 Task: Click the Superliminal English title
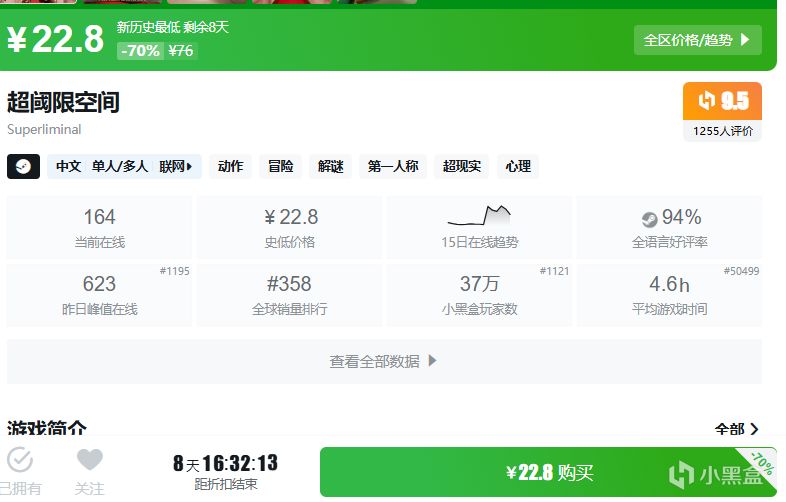pyautogui.click(x=44, y=129)
